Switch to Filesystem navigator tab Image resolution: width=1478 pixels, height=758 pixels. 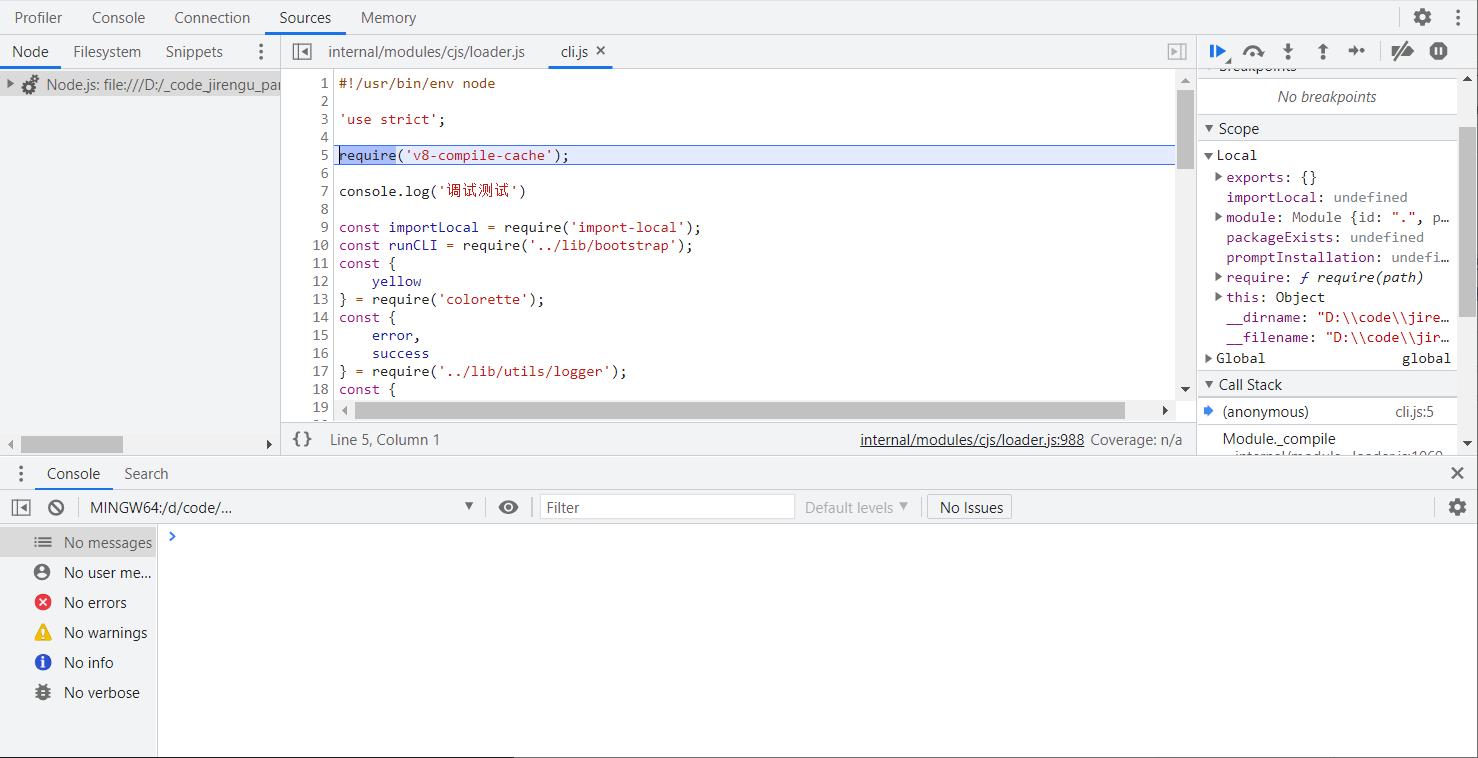tap(107, 51)
